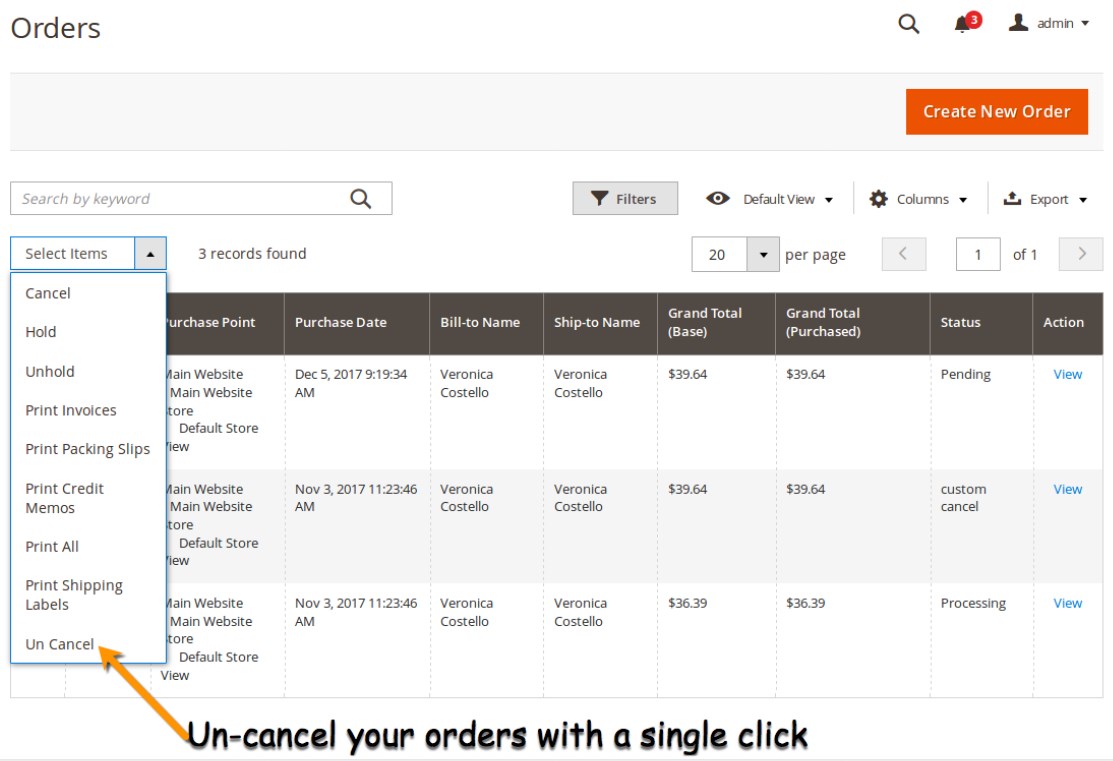
Task: Select Print Packing Slips action
Action: (88, 449)
